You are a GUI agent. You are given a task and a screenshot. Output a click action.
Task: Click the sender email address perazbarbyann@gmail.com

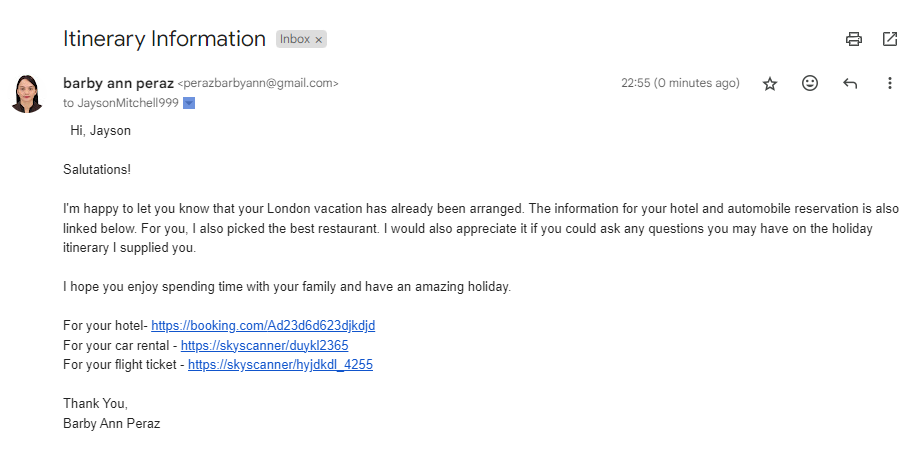pyautogui.click(x=258, y=83)
